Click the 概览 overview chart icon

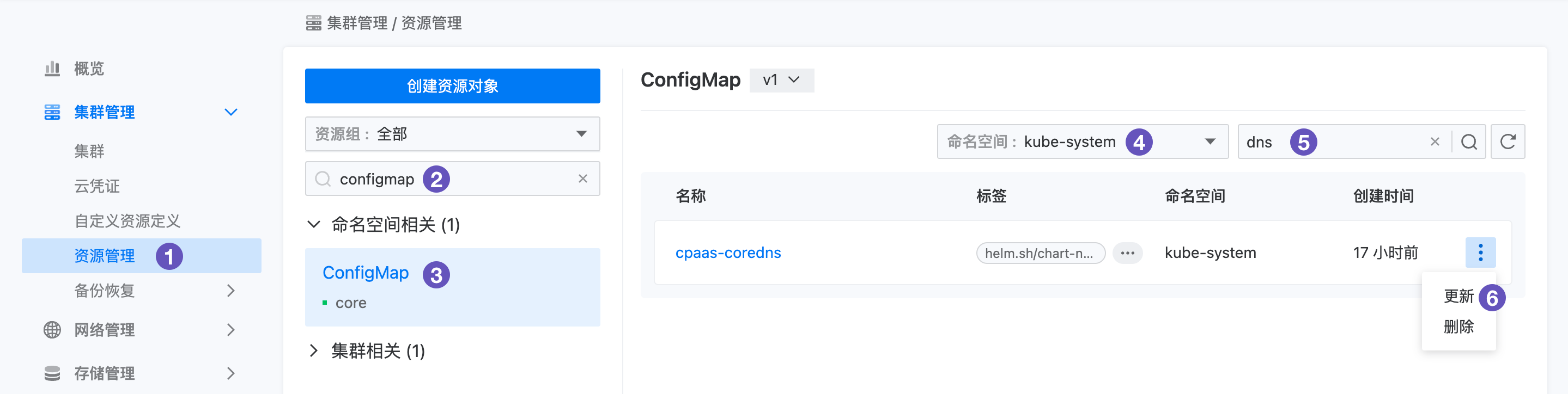(x=52, y=69)
